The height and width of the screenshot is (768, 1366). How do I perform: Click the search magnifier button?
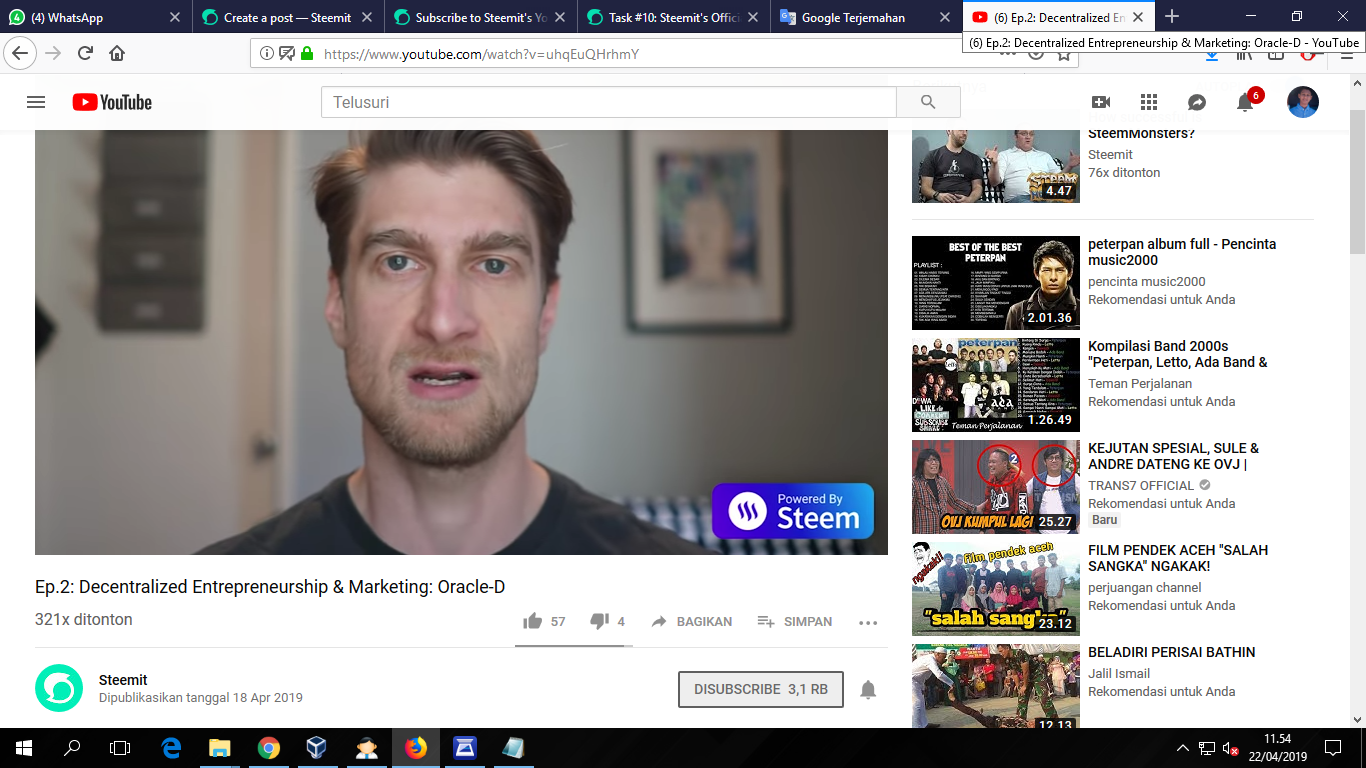coord(928,102)
